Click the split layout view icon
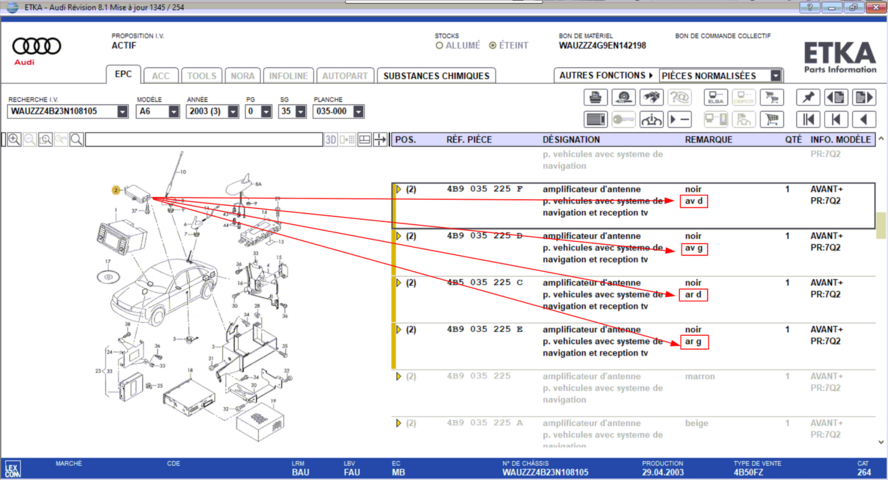The image size is (888, 480). point(364,139)
